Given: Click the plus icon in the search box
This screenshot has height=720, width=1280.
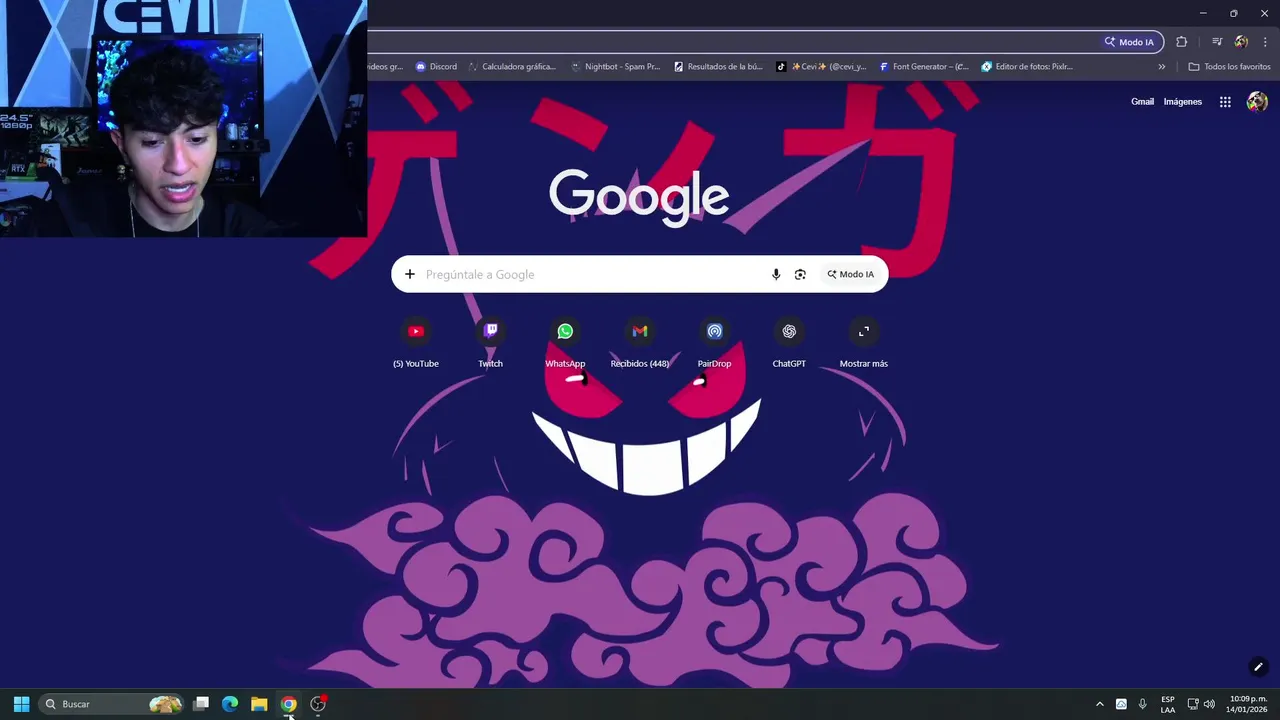Looking at the screenshot, I should (x=410, y=274).
